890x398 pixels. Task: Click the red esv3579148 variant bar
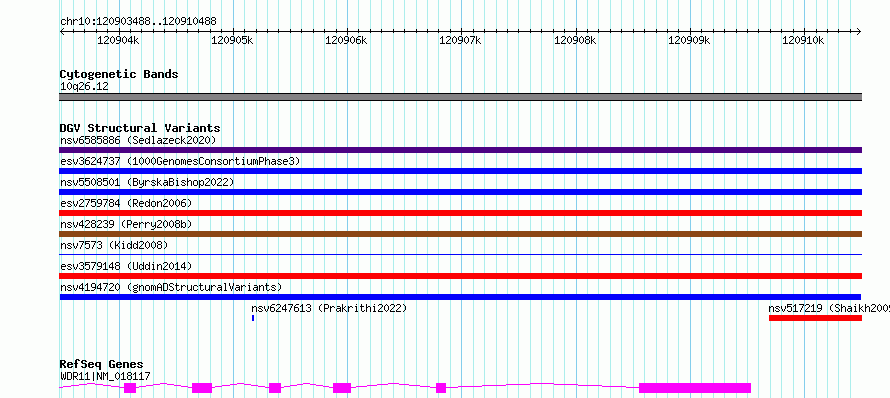(x=460, y=276)
